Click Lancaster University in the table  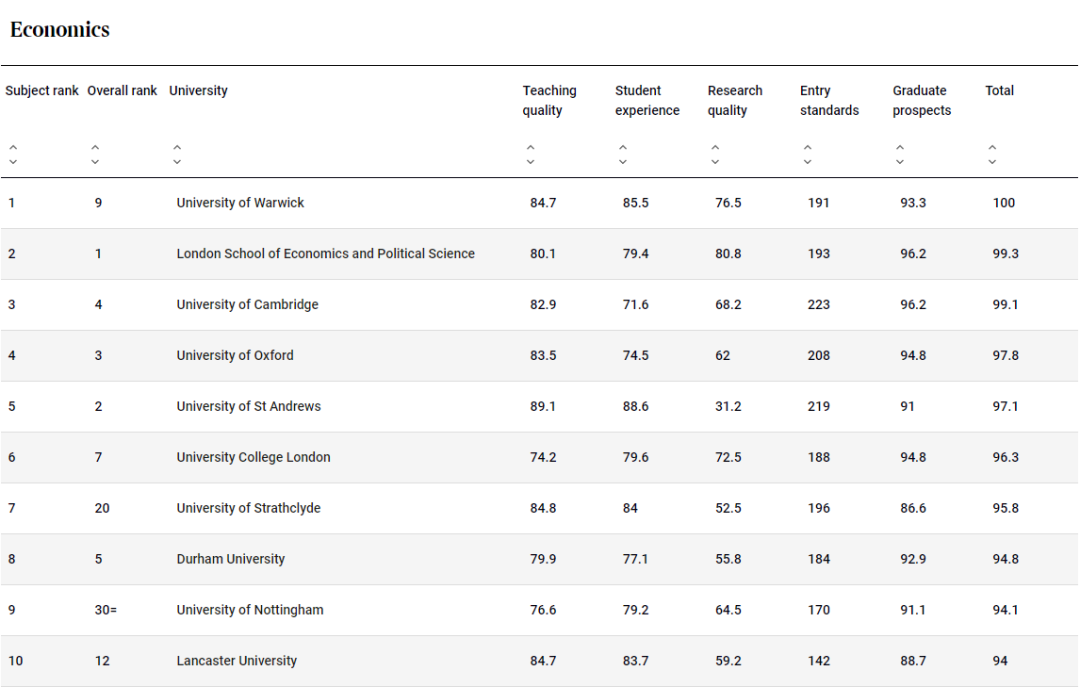[x=236, y=661]
